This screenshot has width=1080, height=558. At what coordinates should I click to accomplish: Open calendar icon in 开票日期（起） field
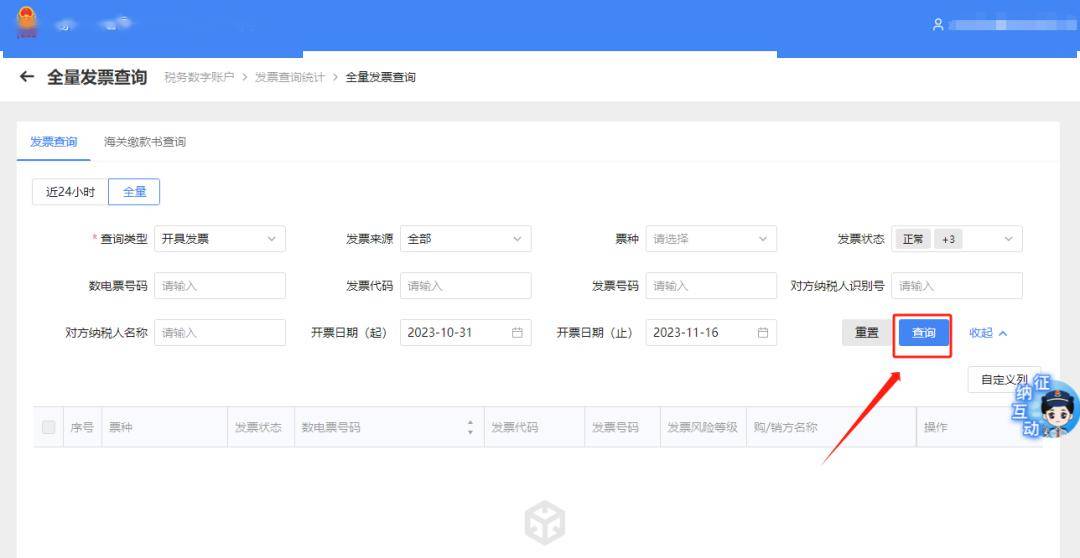coord(517,333)
